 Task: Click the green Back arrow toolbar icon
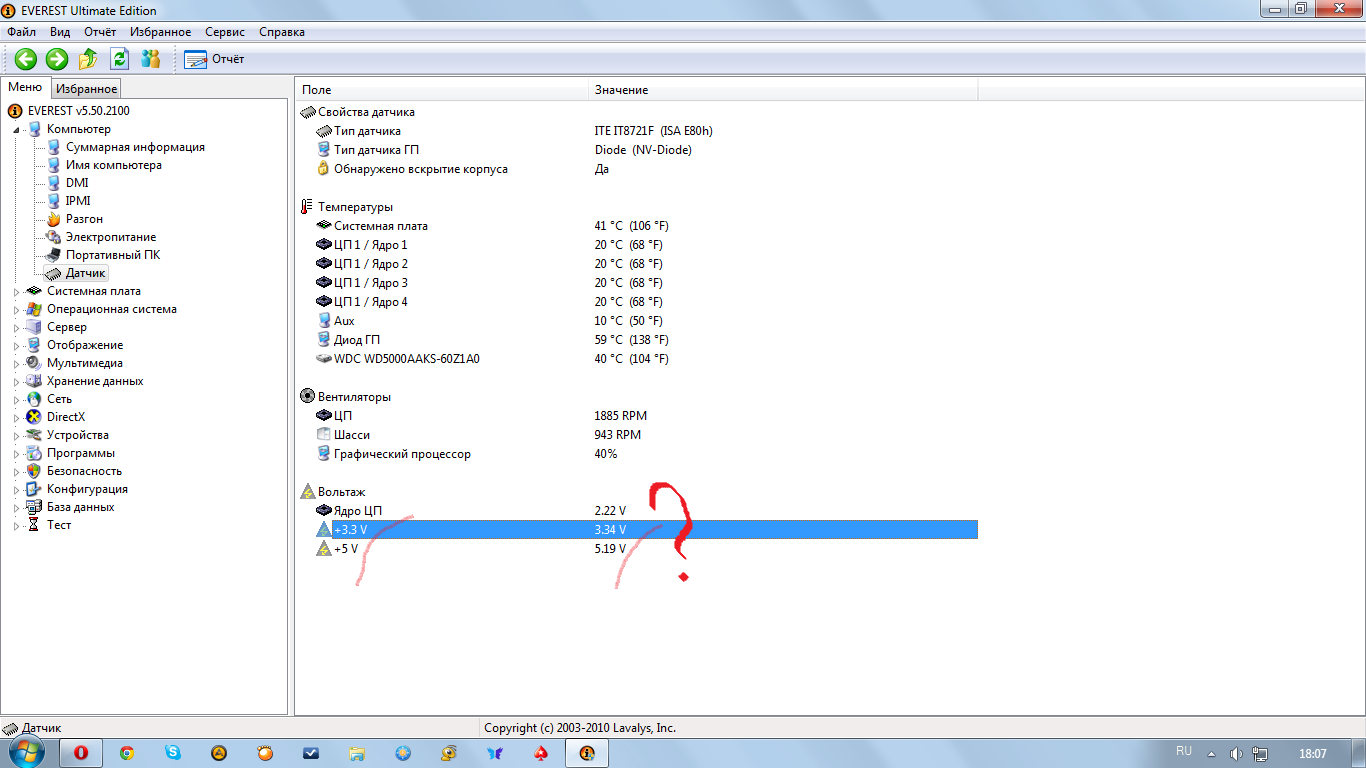26,59
